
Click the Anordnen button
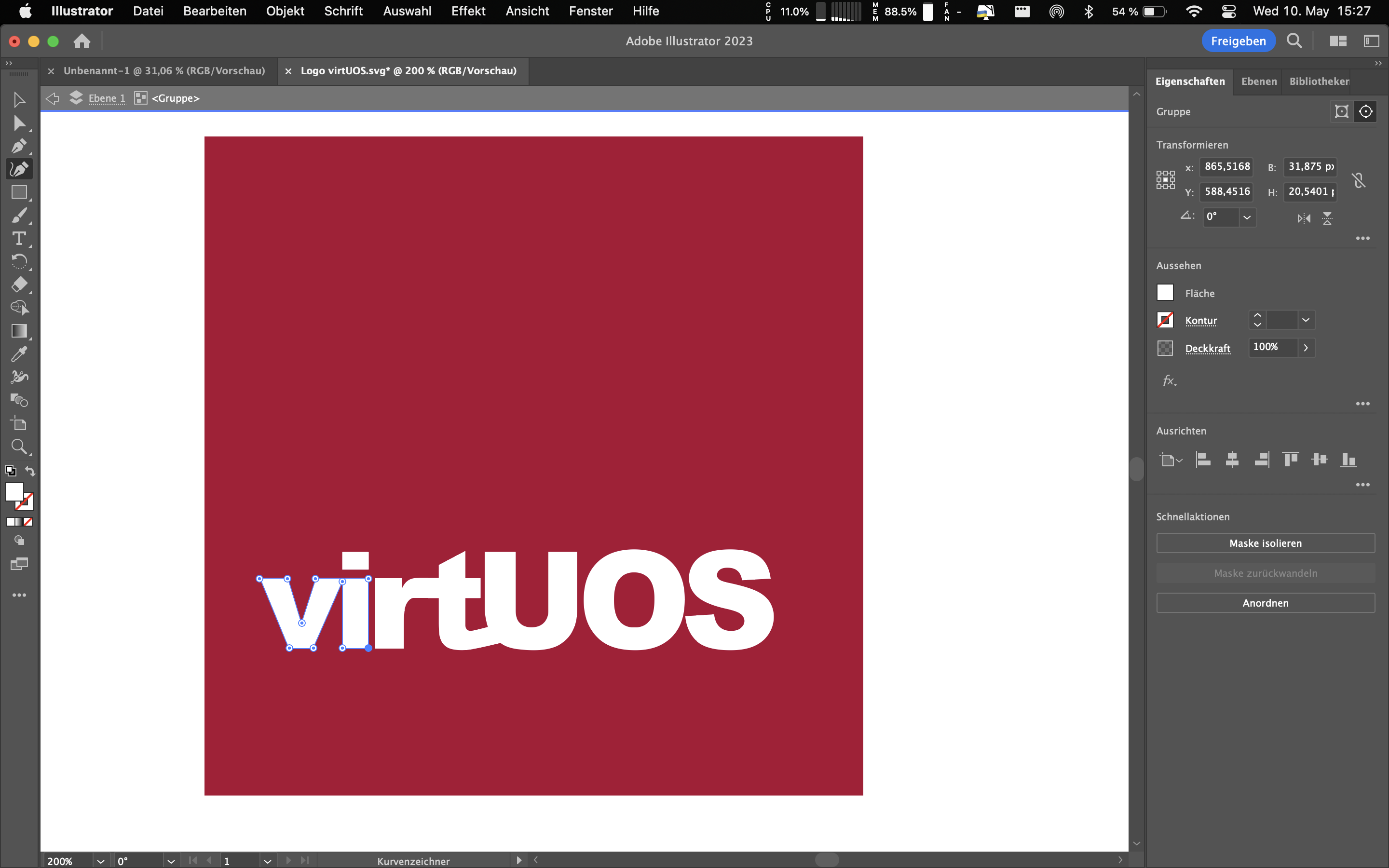(x=1266, y=603)
